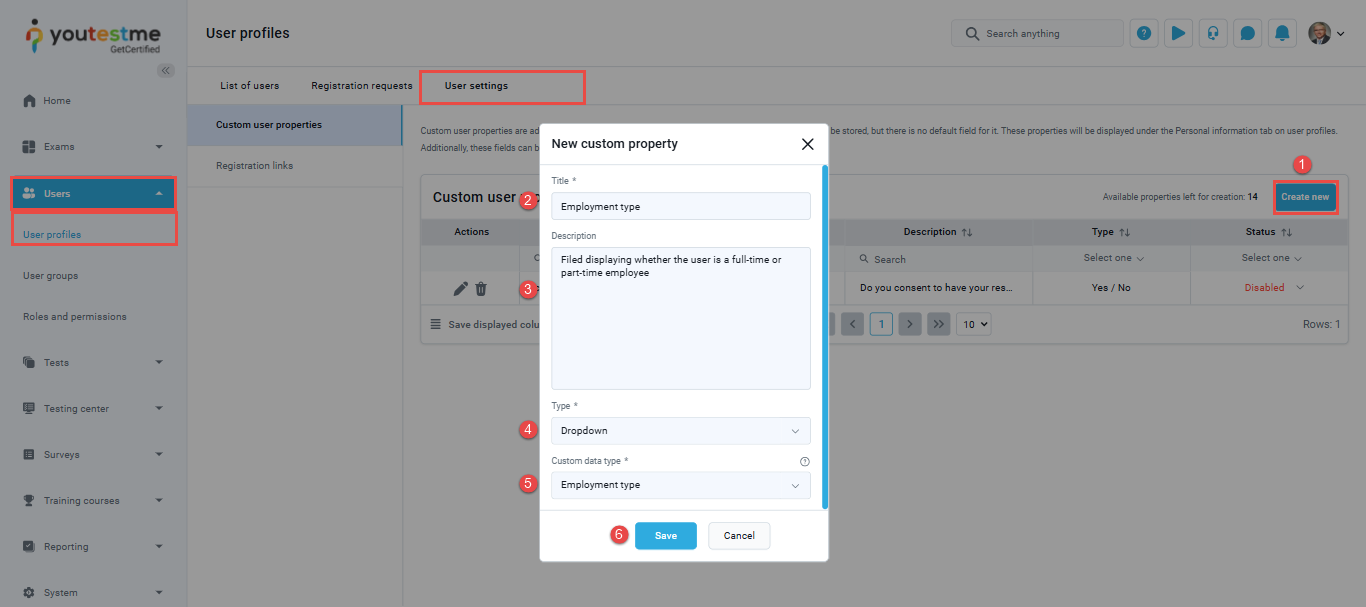Open the Registration requests tab
1366x607 pixels.
pos(362,86)
